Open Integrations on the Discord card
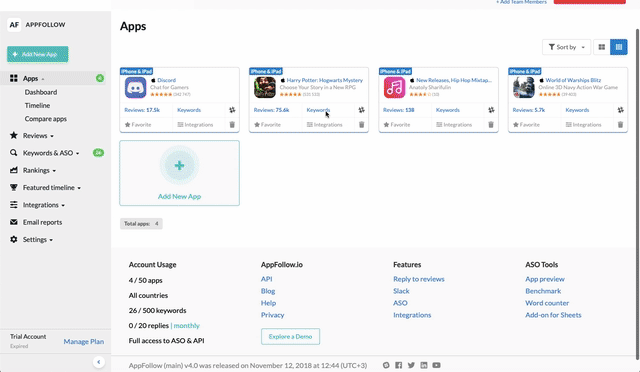Viewport: 640px width, 372px height. point(195,125)
